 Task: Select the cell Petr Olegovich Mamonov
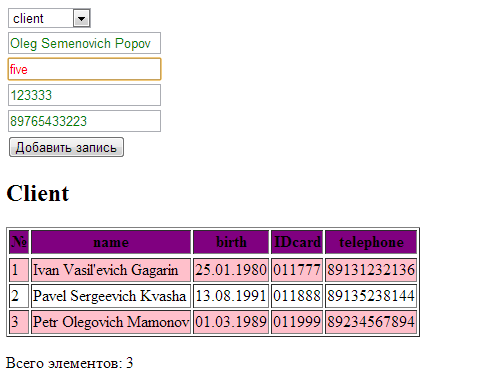point(111,322)
